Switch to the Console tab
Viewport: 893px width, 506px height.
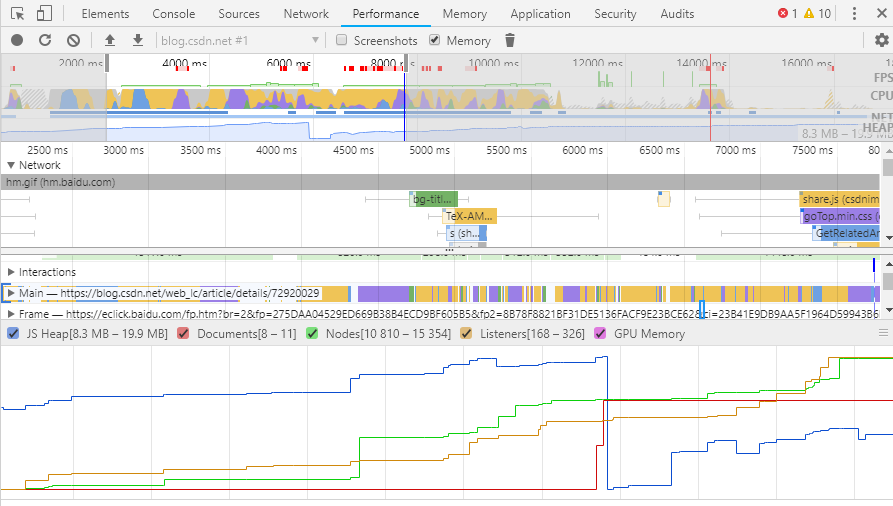pos(174,14)
